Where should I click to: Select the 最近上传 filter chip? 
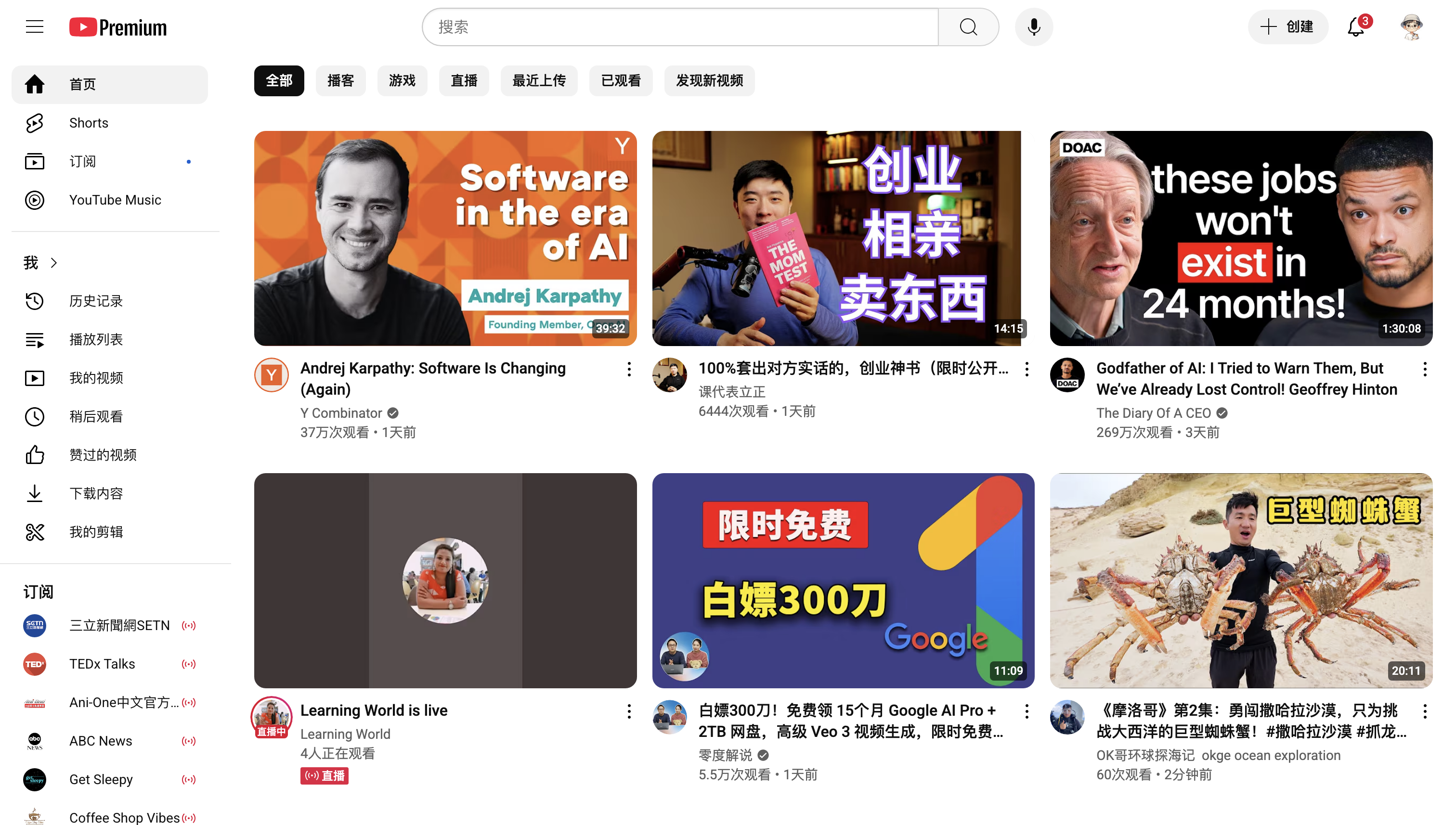[x=539, y=80]
